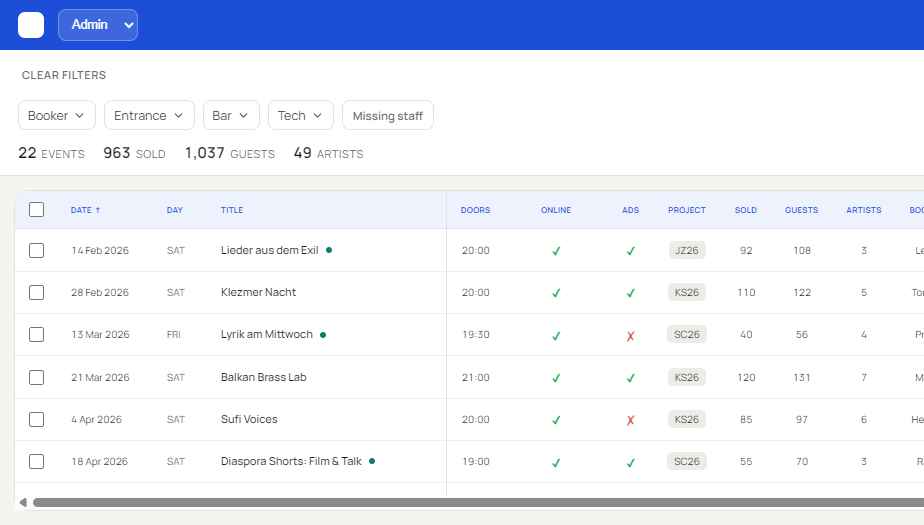Click online checkmark for Sufi Voices
924x525 pixels.
point(556,420)
